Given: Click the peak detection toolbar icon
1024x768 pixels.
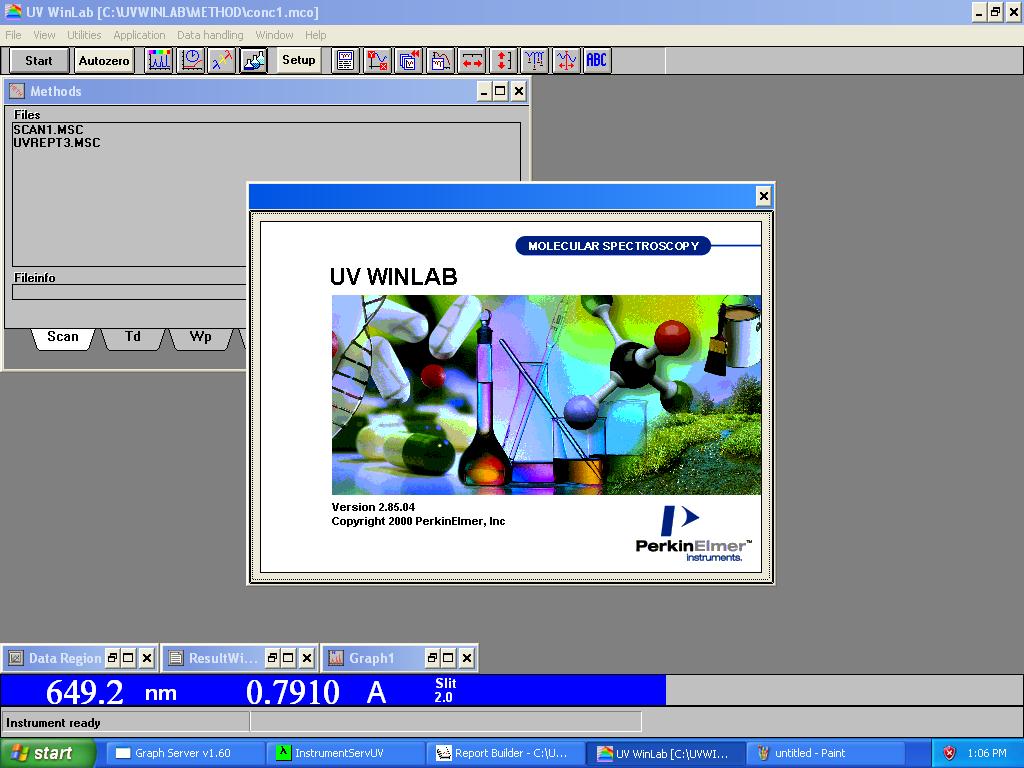Looking at the screenshot, I should (x=534, y=61).
